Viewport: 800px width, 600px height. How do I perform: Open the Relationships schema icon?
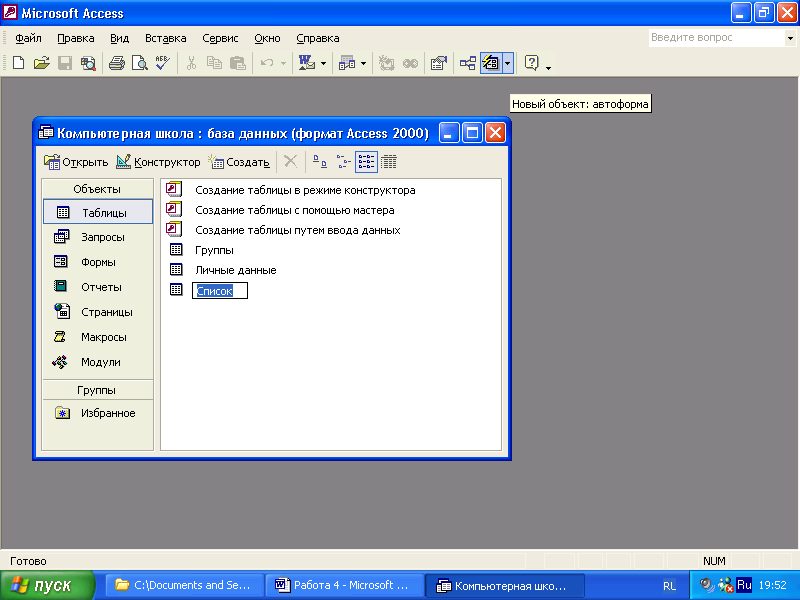(x=467, y=63)
